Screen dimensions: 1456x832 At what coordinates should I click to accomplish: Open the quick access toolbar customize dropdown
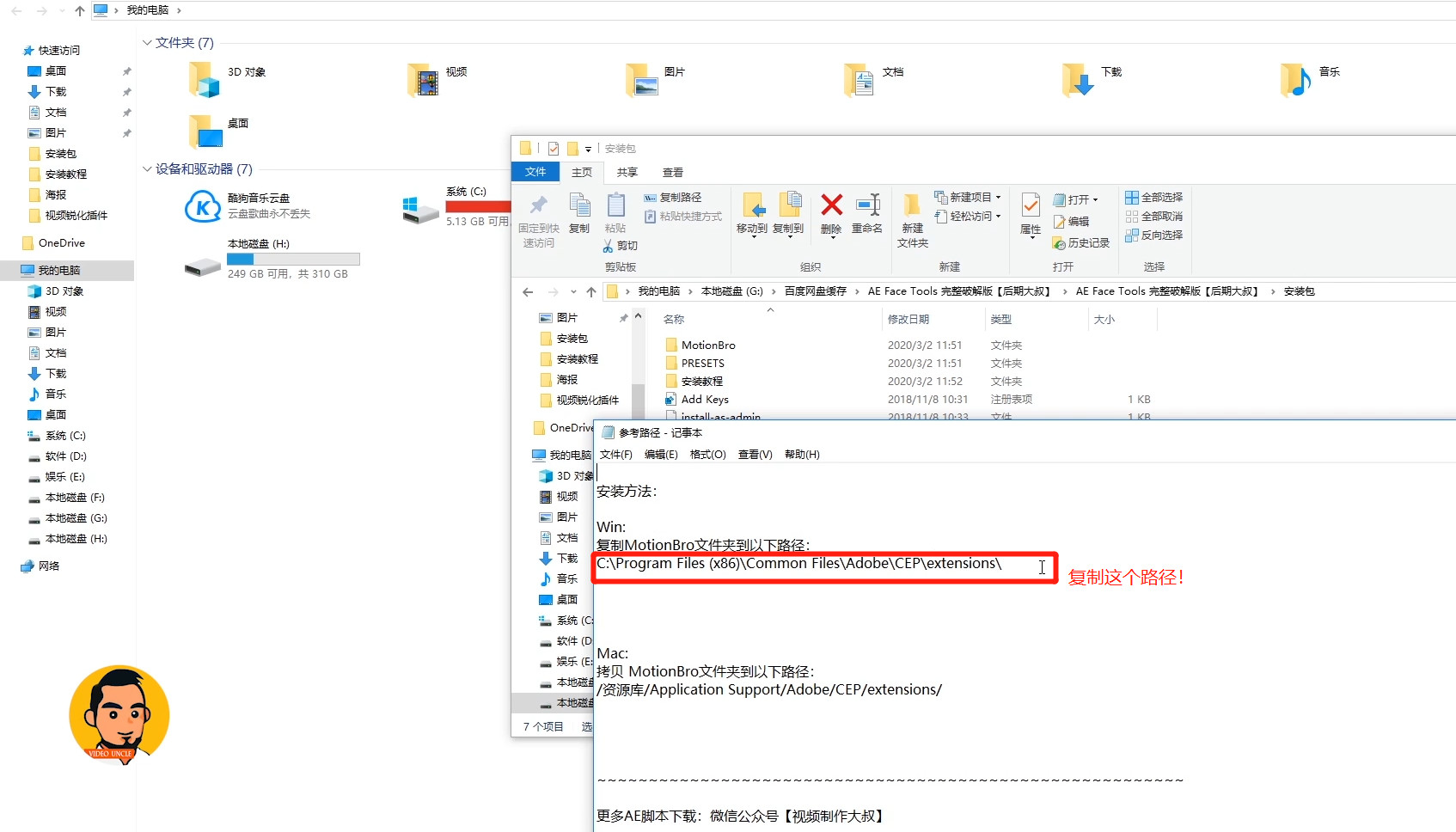pyautogui.click(x=589, y=150)
